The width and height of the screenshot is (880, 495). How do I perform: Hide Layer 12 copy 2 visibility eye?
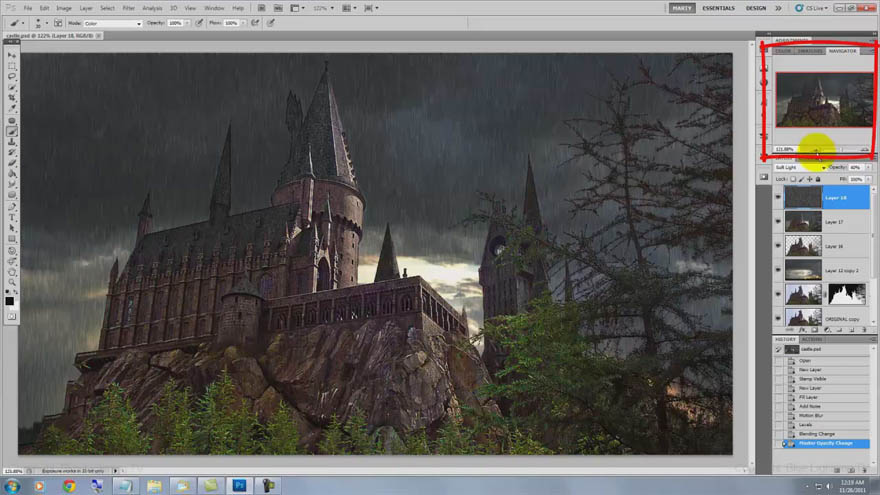coord(778,270)
